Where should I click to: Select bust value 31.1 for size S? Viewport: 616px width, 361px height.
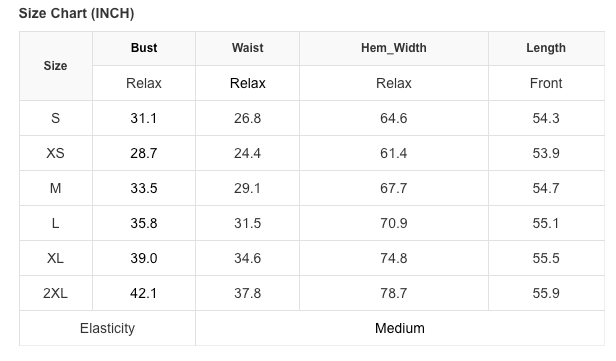click(x=144, y=118)
